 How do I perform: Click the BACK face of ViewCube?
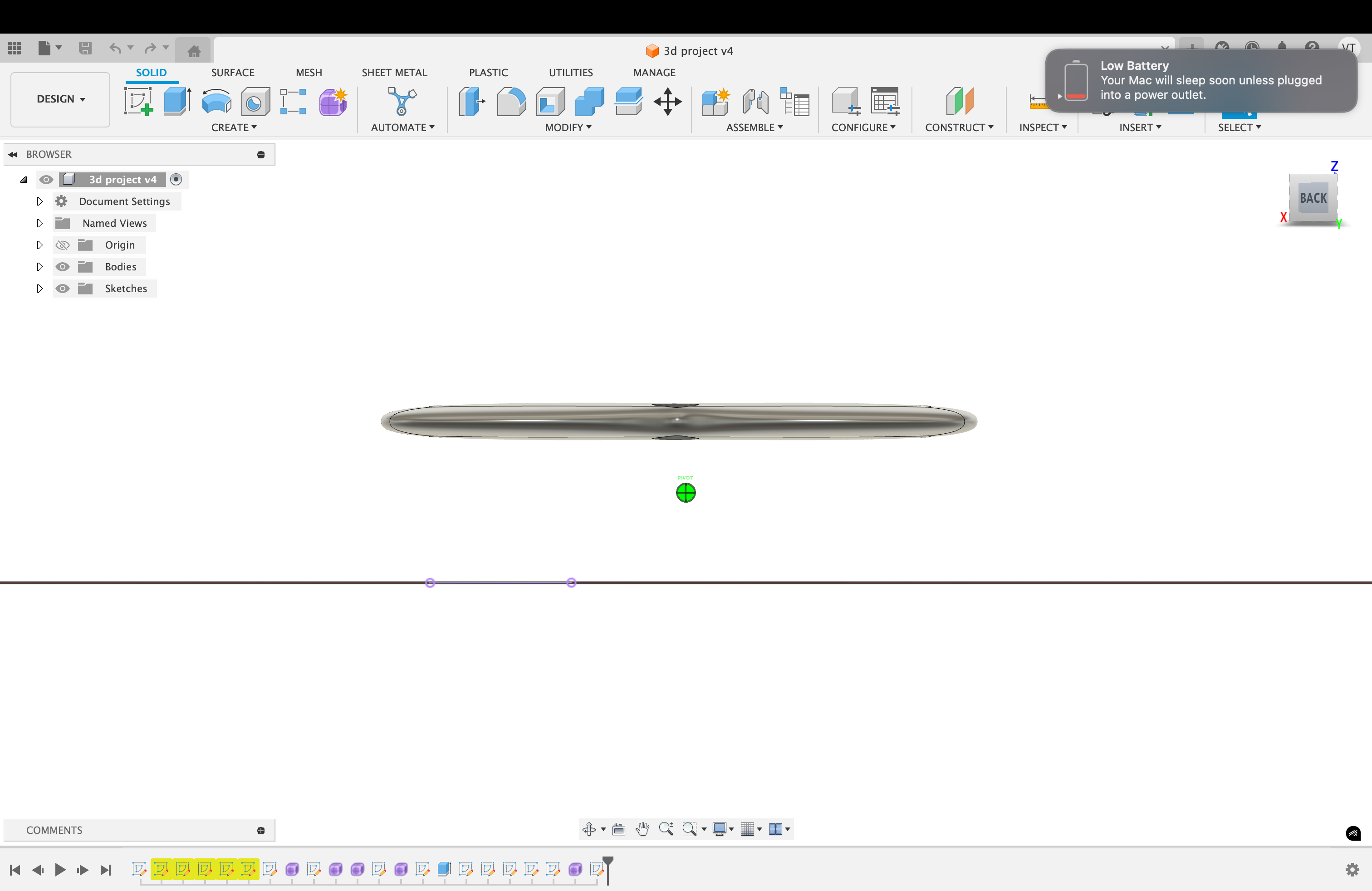click(1313, 198)
